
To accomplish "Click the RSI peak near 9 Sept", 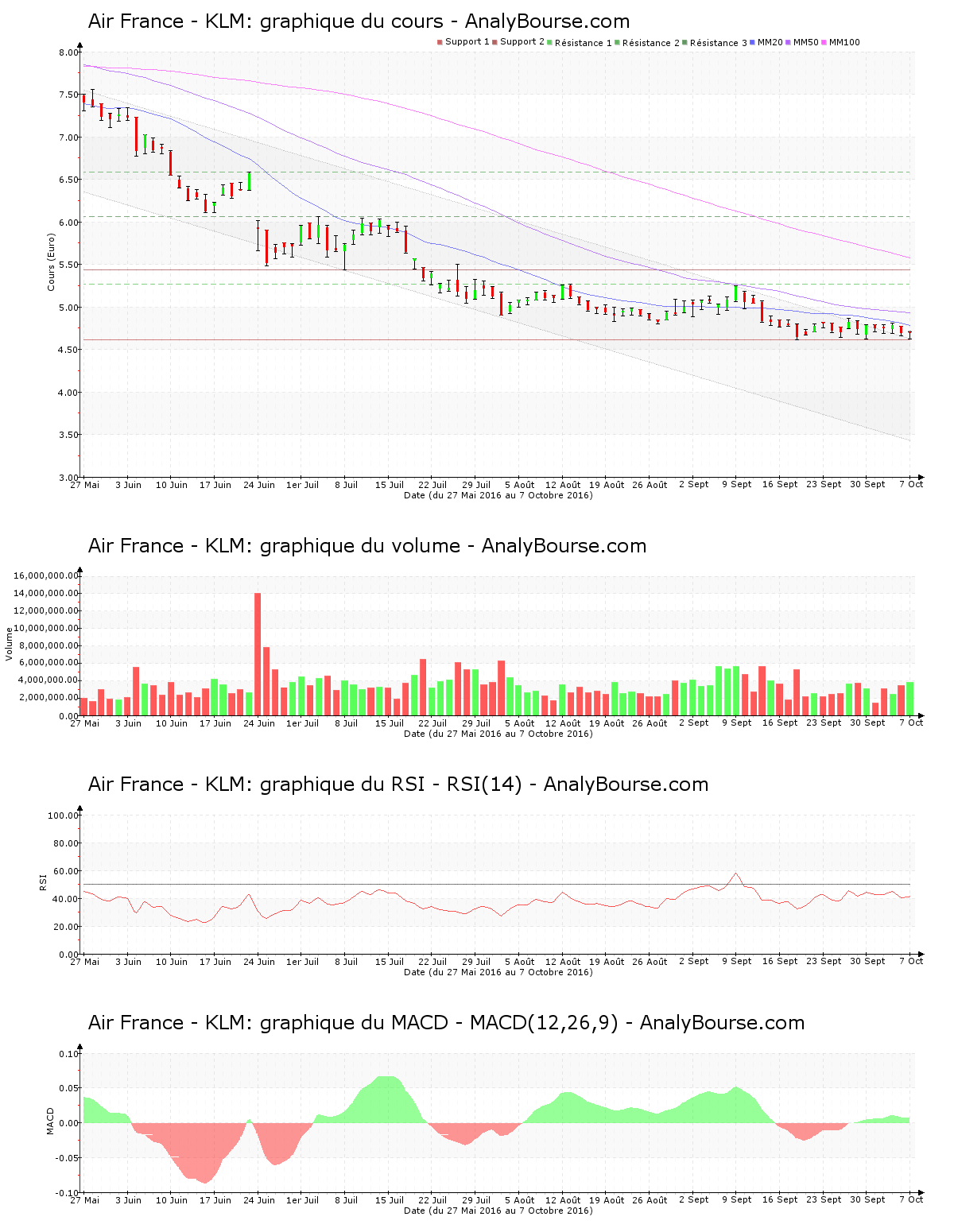I will (x=736, y=874).
